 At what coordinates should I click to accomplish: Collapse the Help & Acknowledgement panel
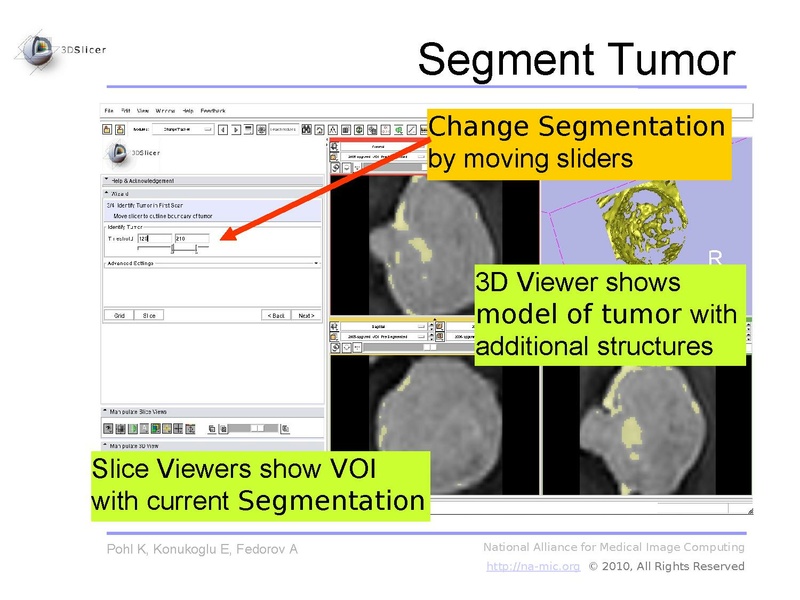(107, 180)
